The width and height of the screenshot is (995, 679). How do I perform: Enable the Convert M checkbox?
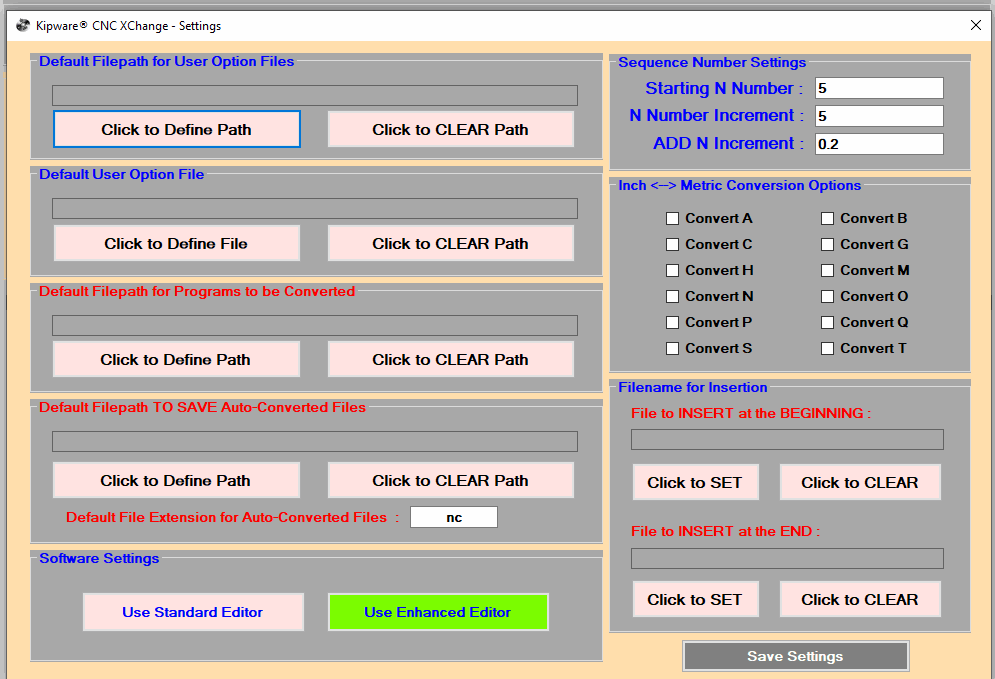(827, 270)
